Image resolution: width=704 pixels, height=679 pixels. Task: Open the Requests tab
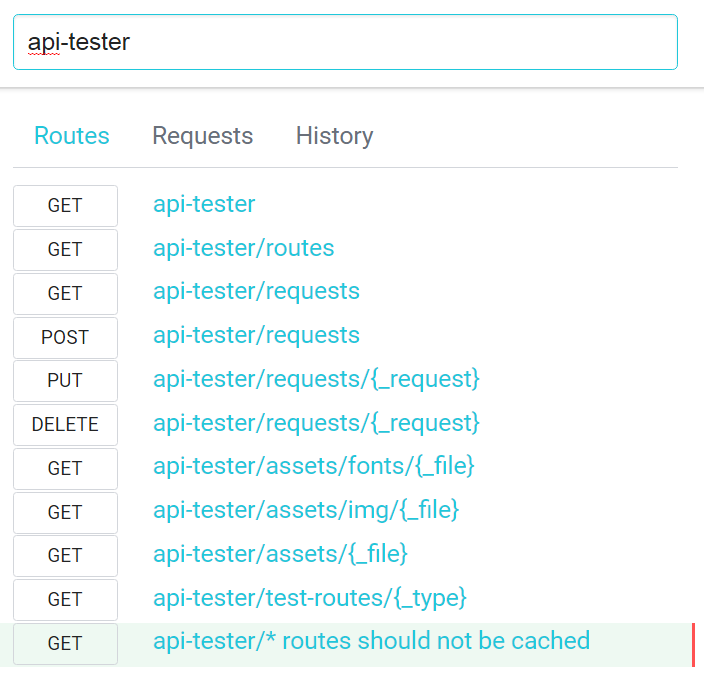point(202,136)
